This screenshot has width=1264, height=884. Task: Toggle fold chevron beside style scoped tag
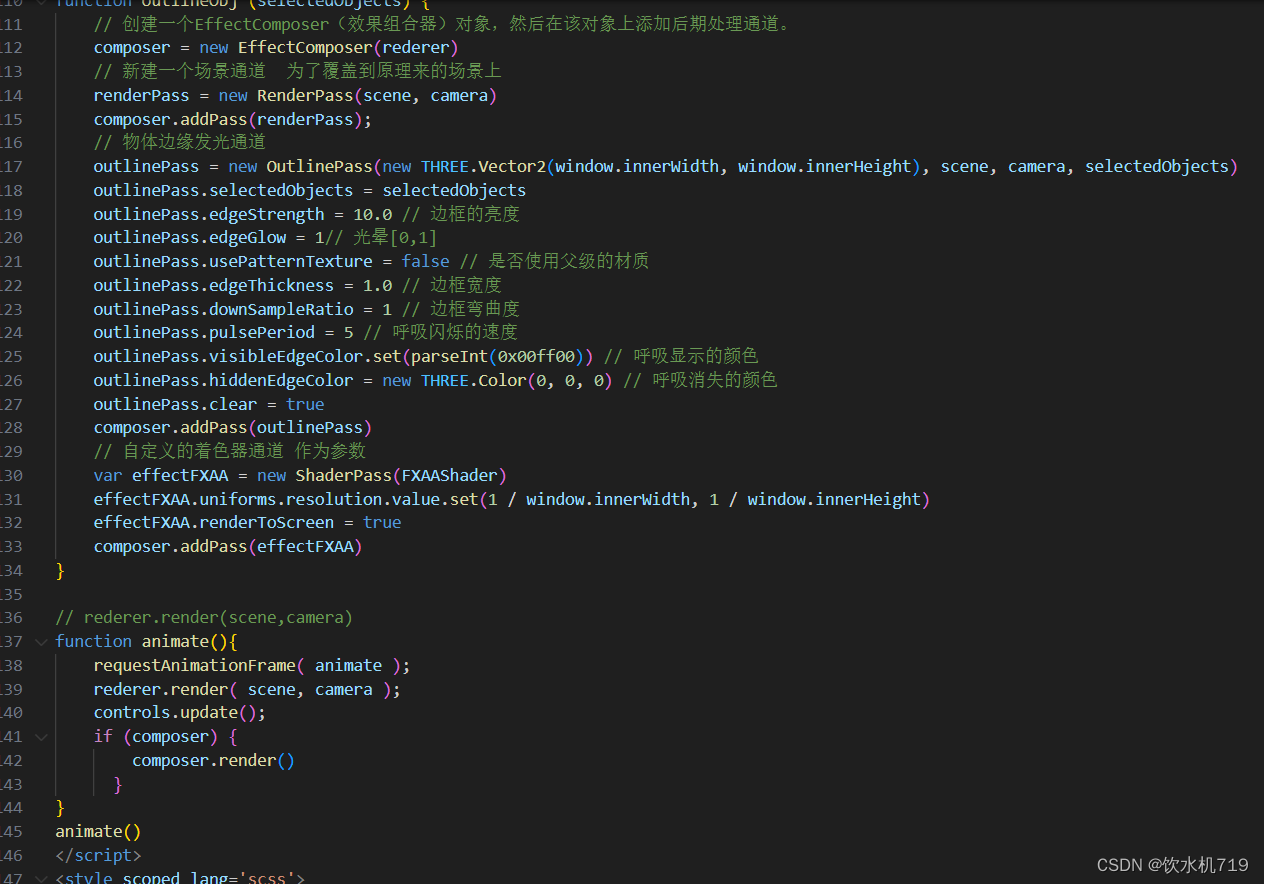tap(40, 878)
